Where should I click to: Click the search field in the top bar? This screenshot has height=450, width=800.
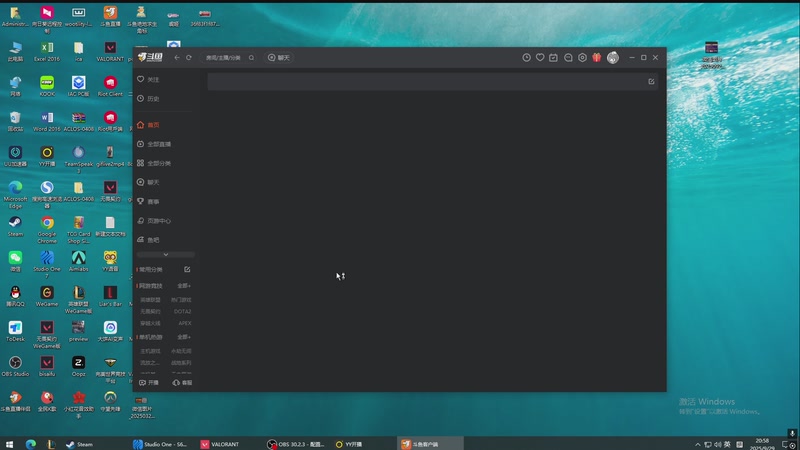225,58
